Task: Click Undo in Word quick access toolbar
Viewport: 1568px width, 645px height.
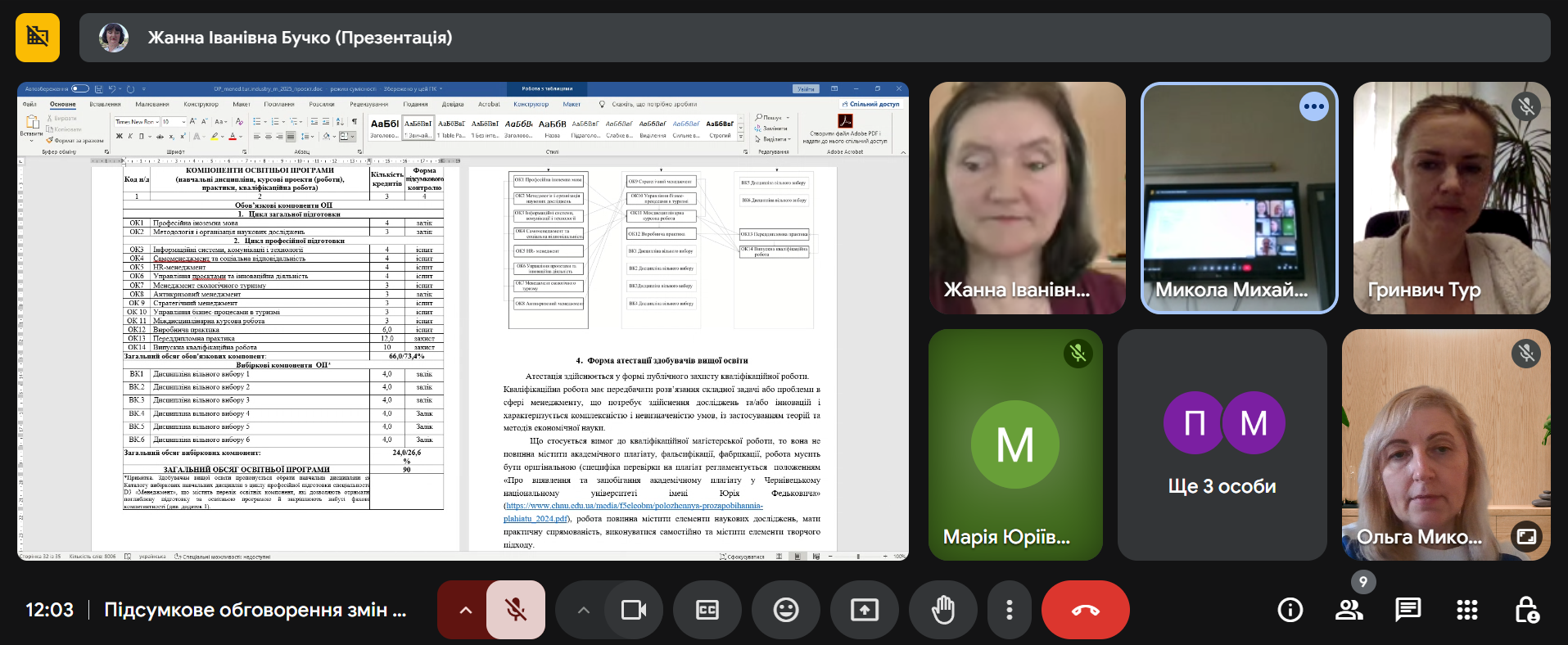Action: tap(112, 88)
